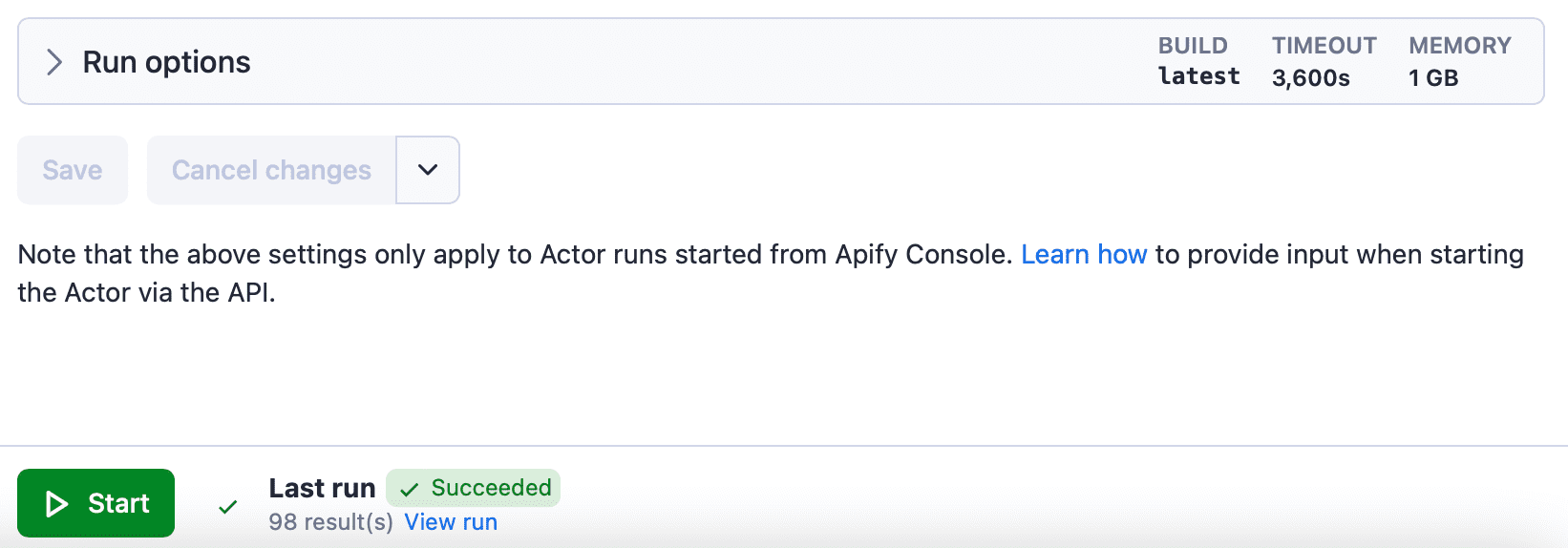Click the BUILD label in Run options
The image size is (1568, 548).
[x=1192, y=46]
